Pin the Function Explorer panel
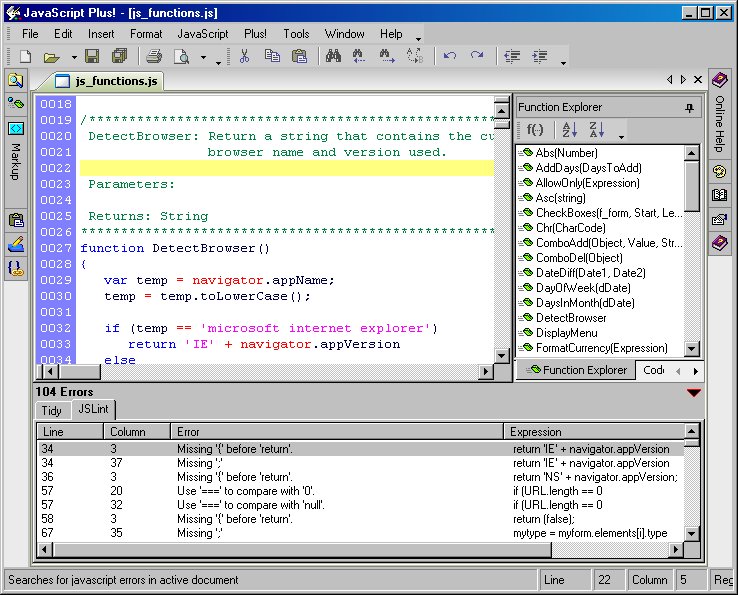The image size is (738, 595). [x=689, y=107]
